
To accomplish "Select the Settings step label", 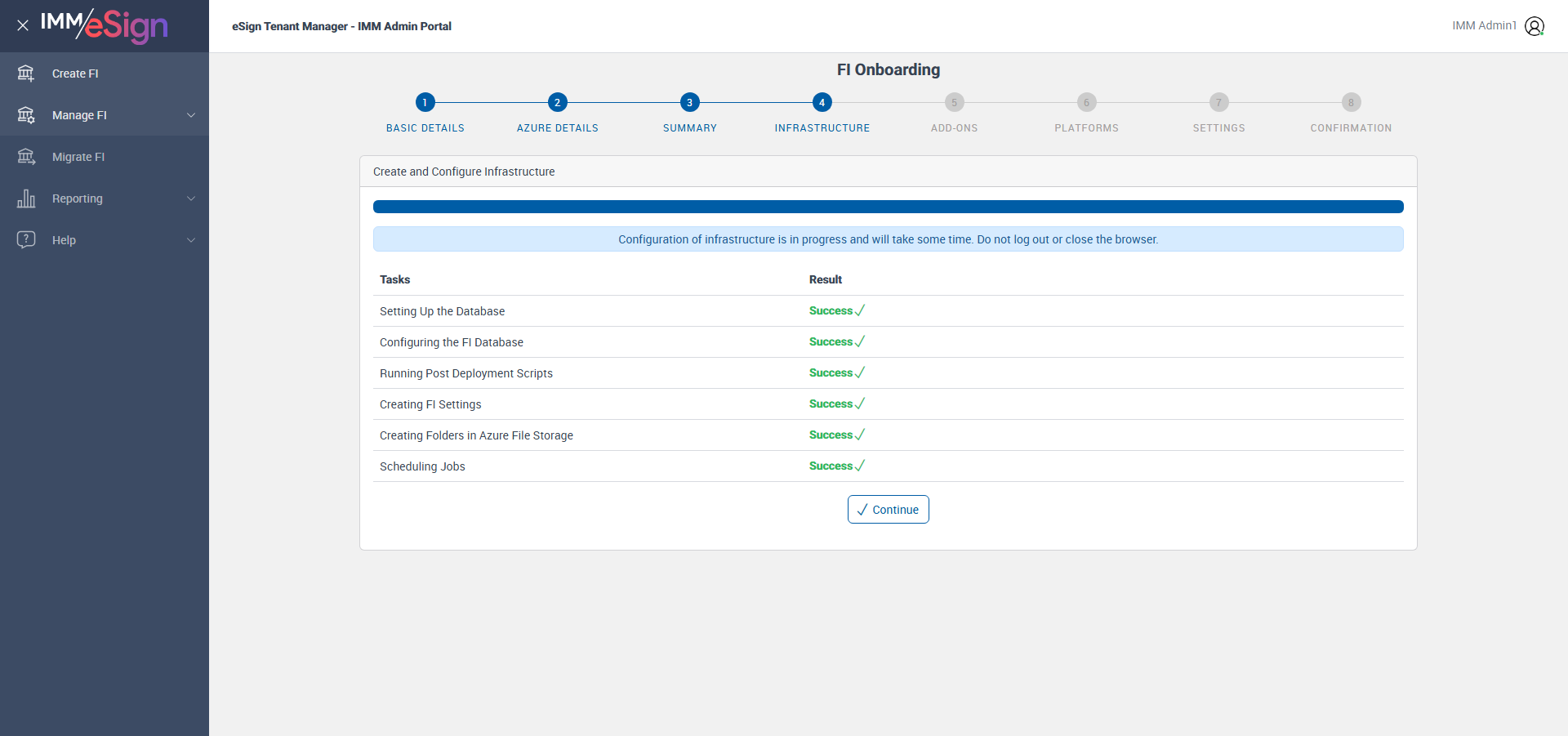I will click(1219, 128).
